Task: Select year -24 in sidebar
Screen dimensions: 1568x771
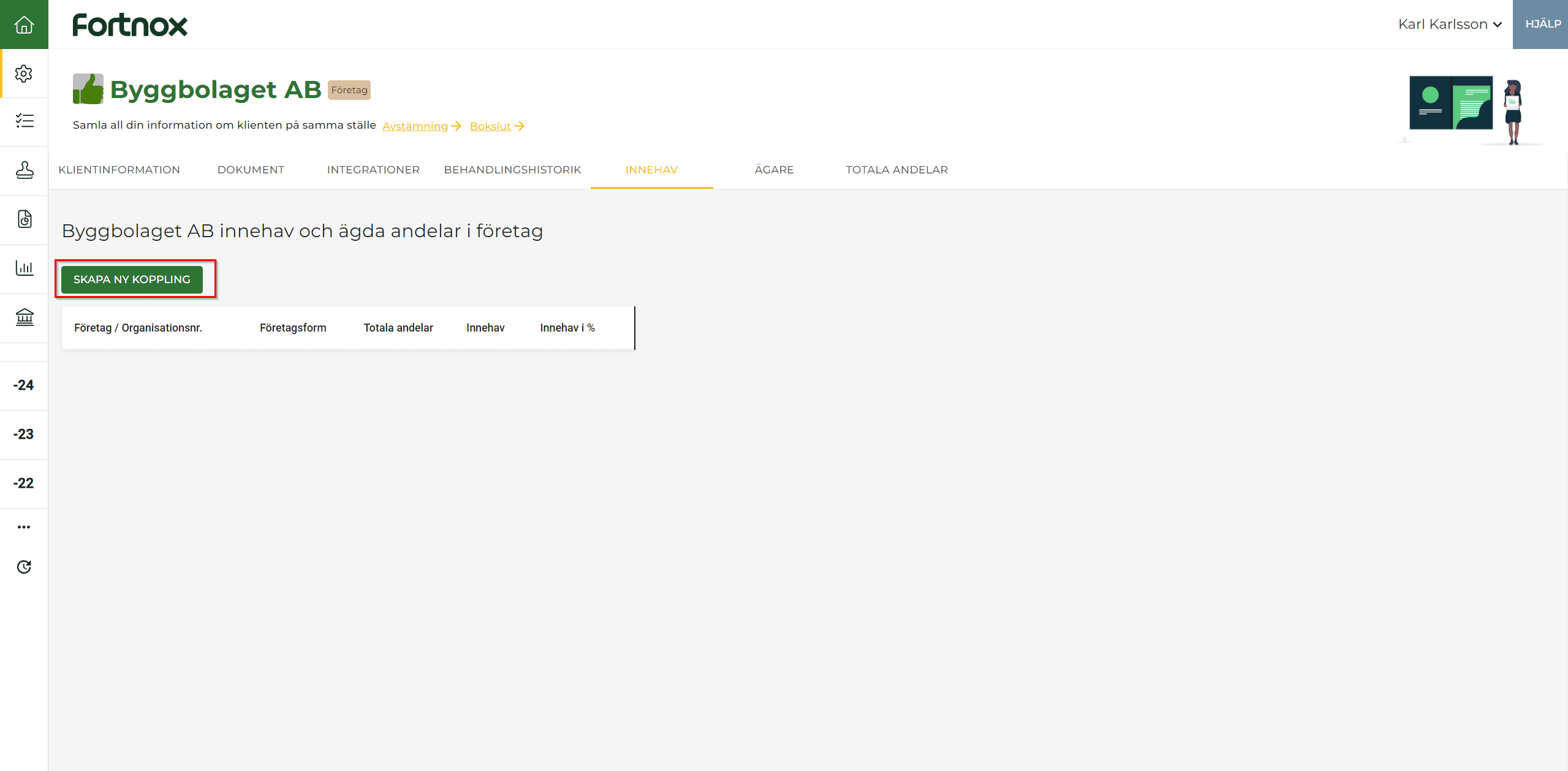Action: click(24, 385)
